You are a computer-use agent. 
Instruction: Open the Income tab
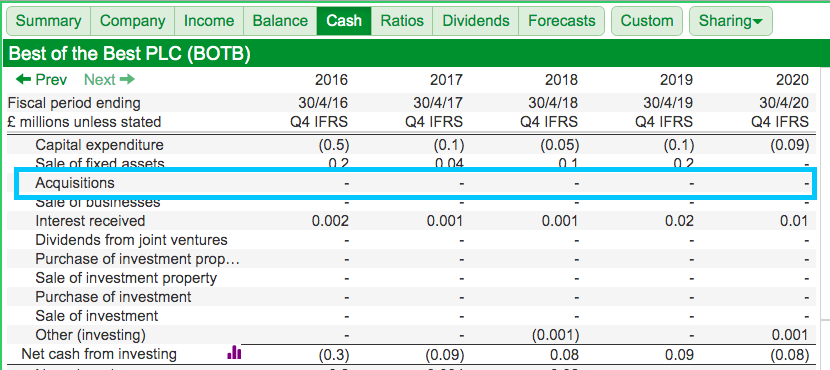(x=209, y=21)
